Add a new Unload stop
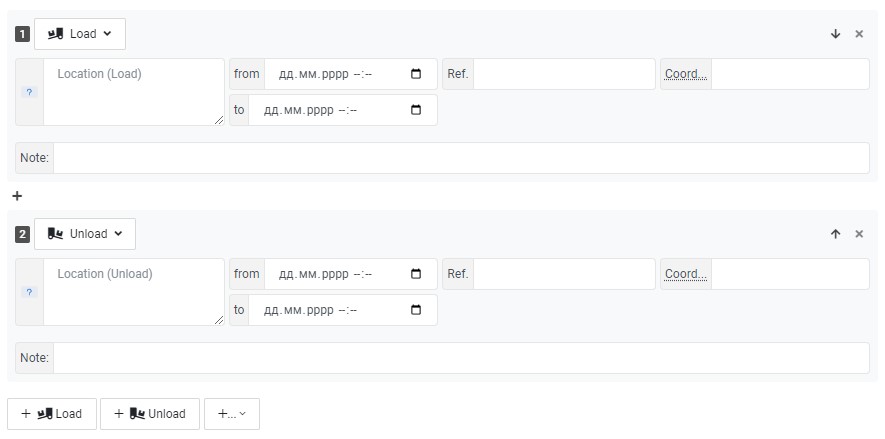Screen dimensions: 885x439 (x=150, y=414)
